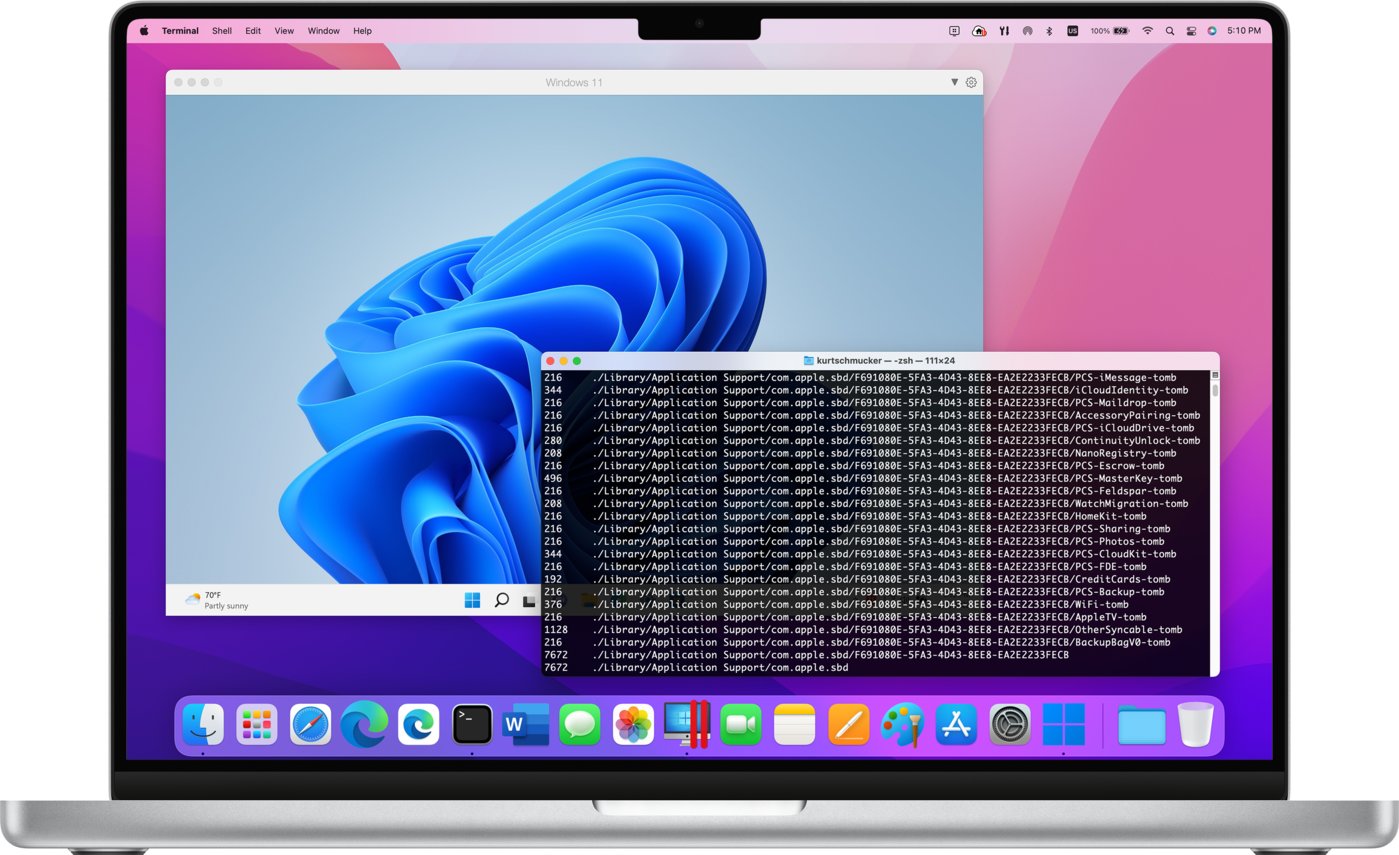
Task: Click Parallels Desktop icon in the Dock
Action: point(687,724)
